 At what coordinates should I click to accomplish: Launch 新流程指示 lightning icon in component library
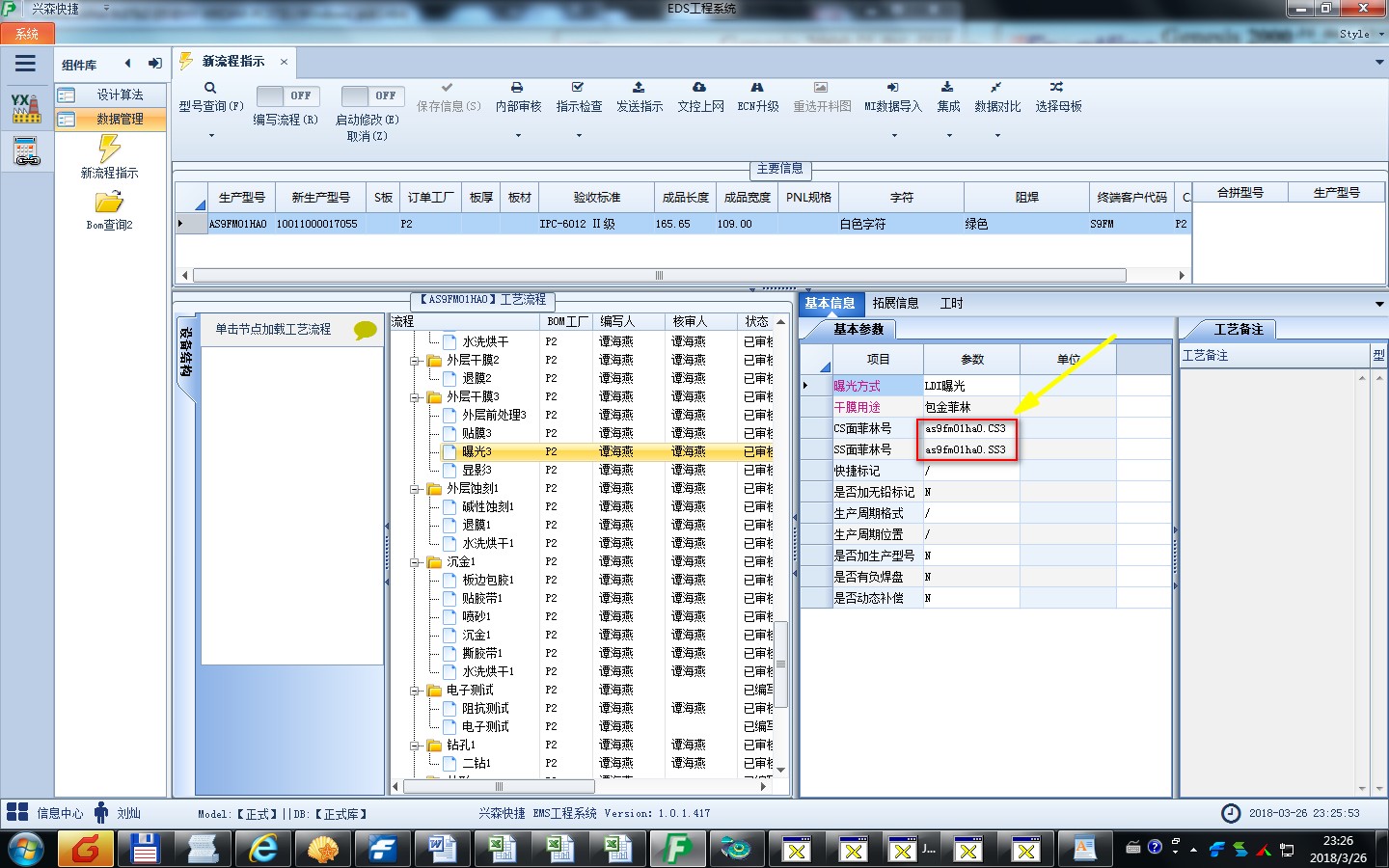109,148
